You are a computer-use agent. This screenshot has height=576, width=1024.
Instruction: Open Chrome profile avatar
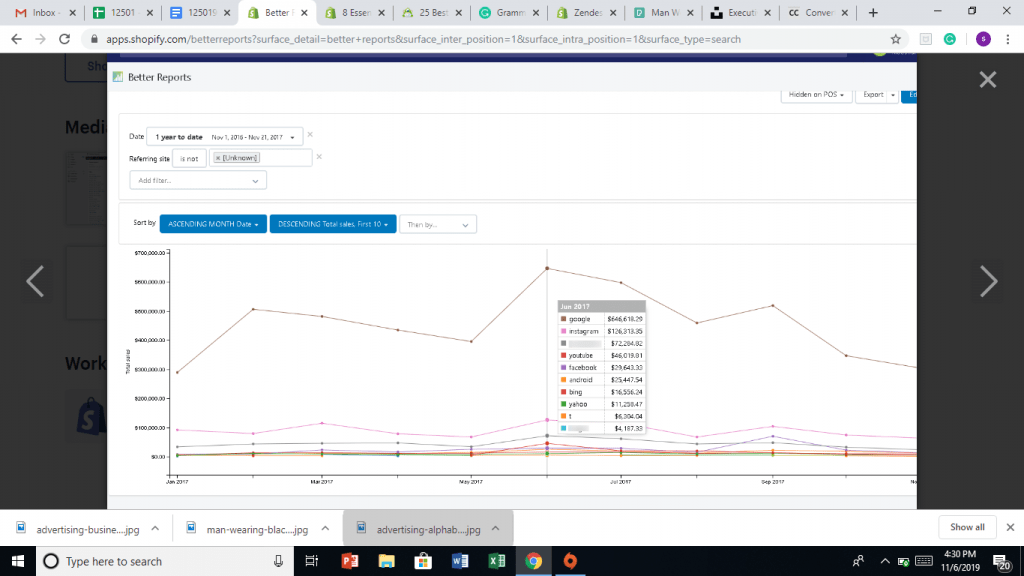(x=983, y=39)
